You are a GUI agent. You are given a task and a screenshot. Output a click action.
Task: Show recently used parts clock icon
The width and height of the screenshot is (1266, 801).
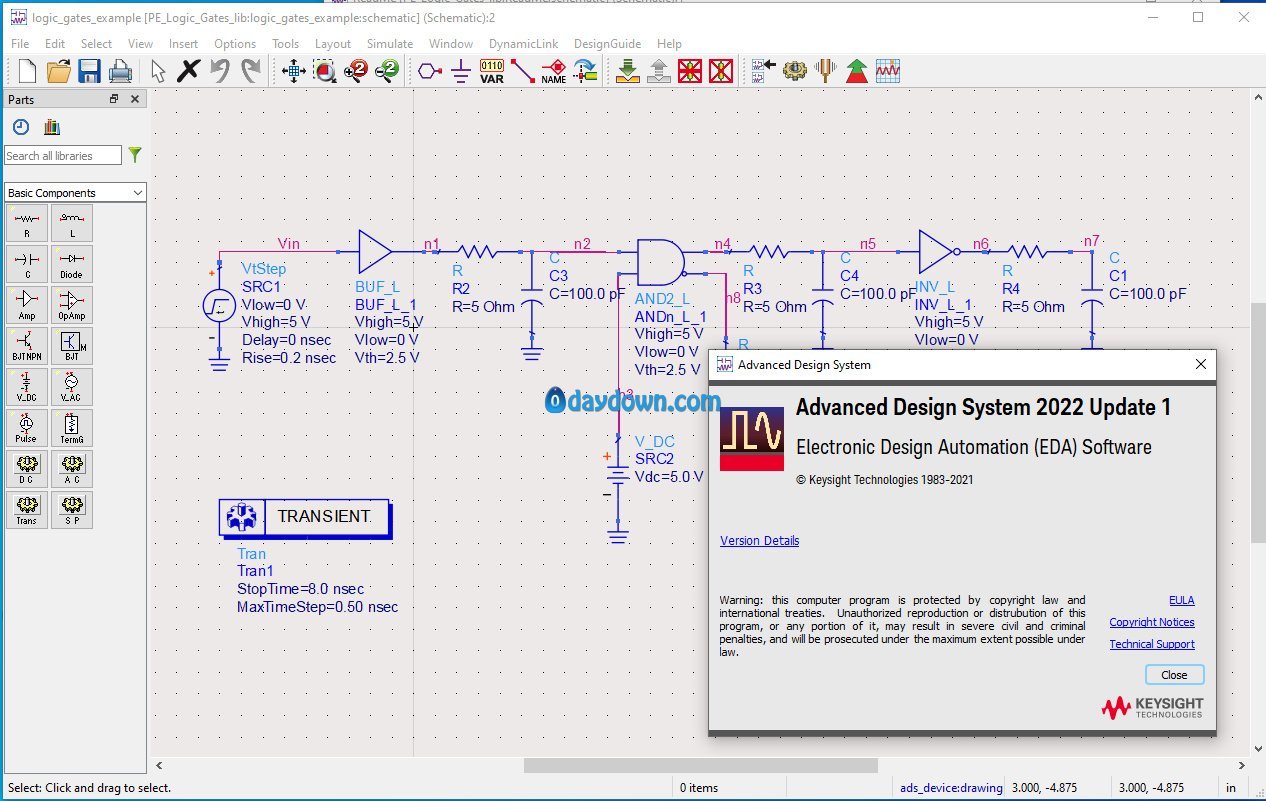(x=21, y=127)
